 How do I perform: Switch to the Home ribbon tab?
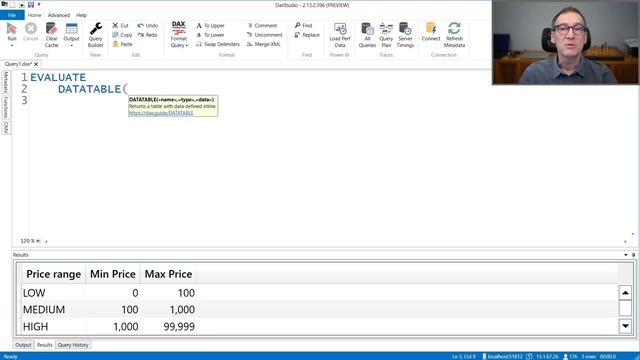(35, 15)
